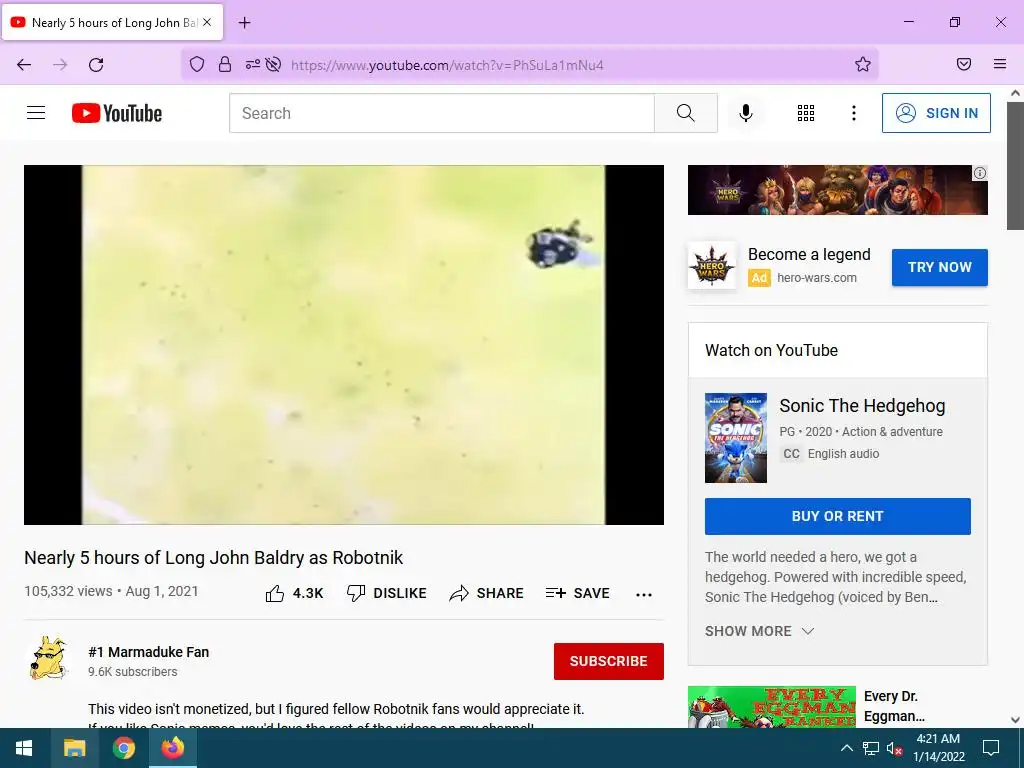
Task: Open the Sonic The Hedgehog movie poster
Action: [735, 438]
